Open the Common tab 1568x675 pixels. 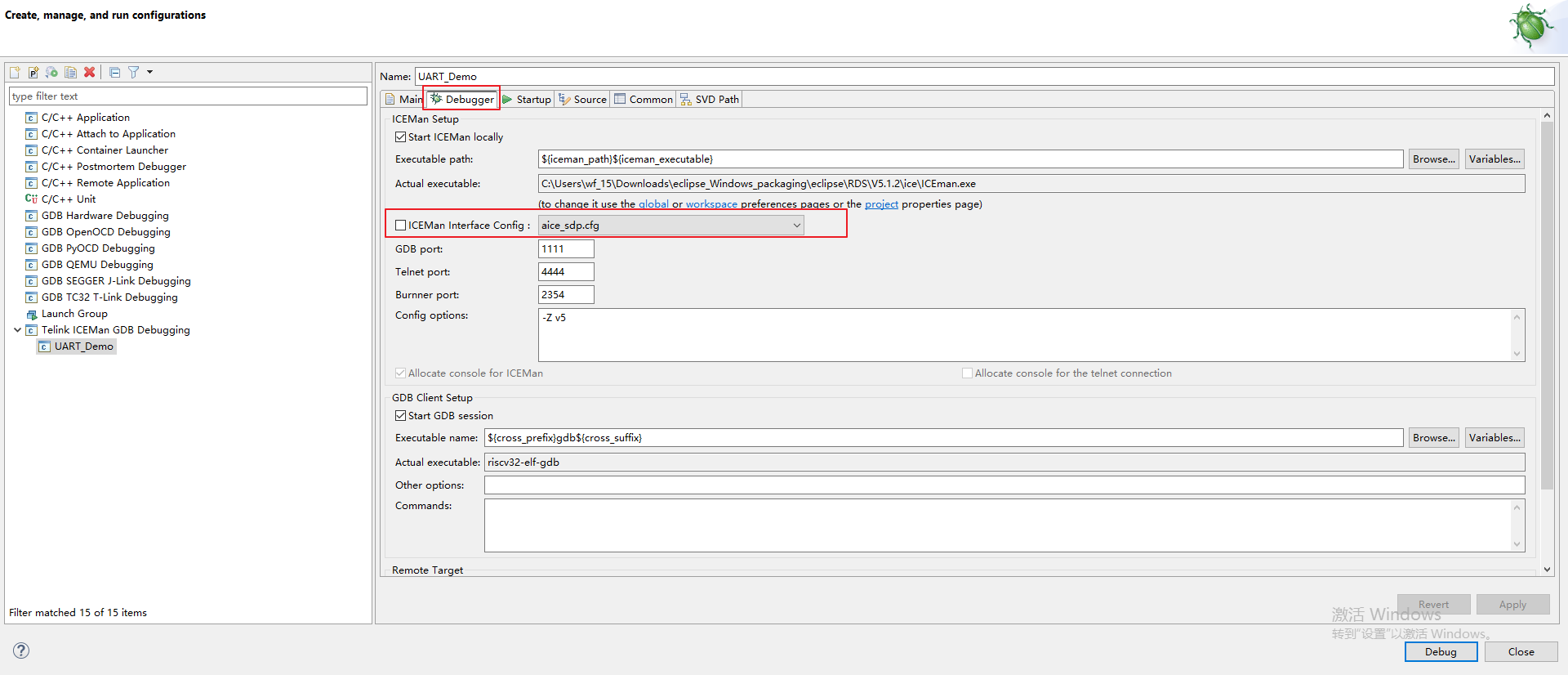click(644, 100)
